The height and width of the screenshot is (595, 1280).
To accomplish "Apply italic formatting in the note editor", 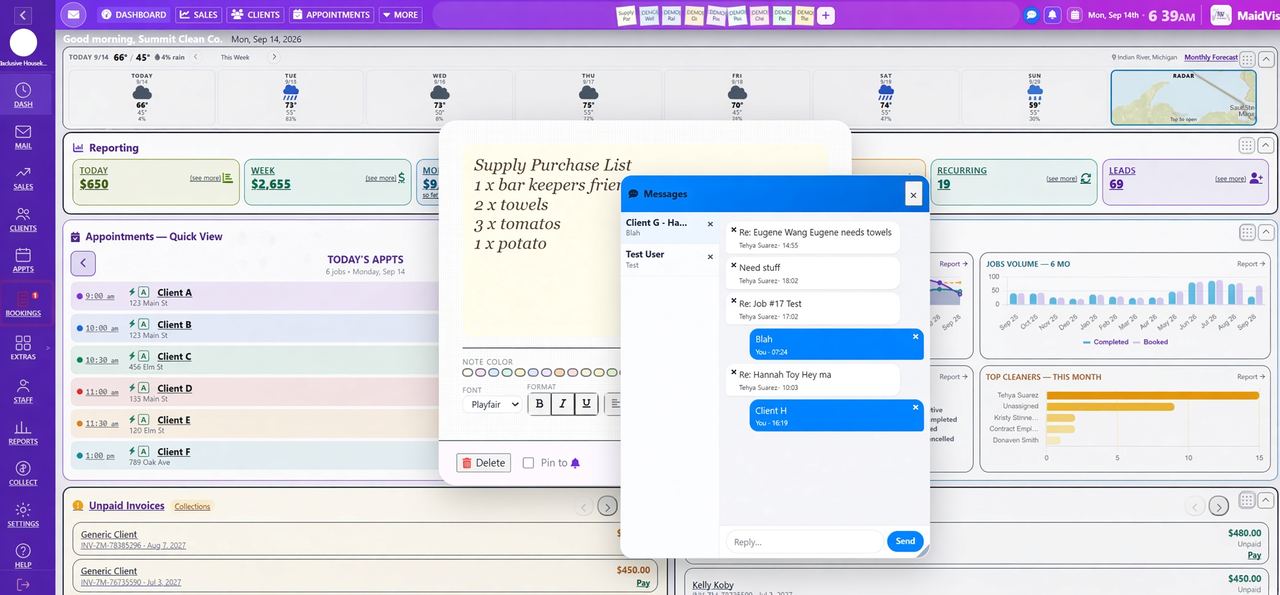I will (563, 404).
